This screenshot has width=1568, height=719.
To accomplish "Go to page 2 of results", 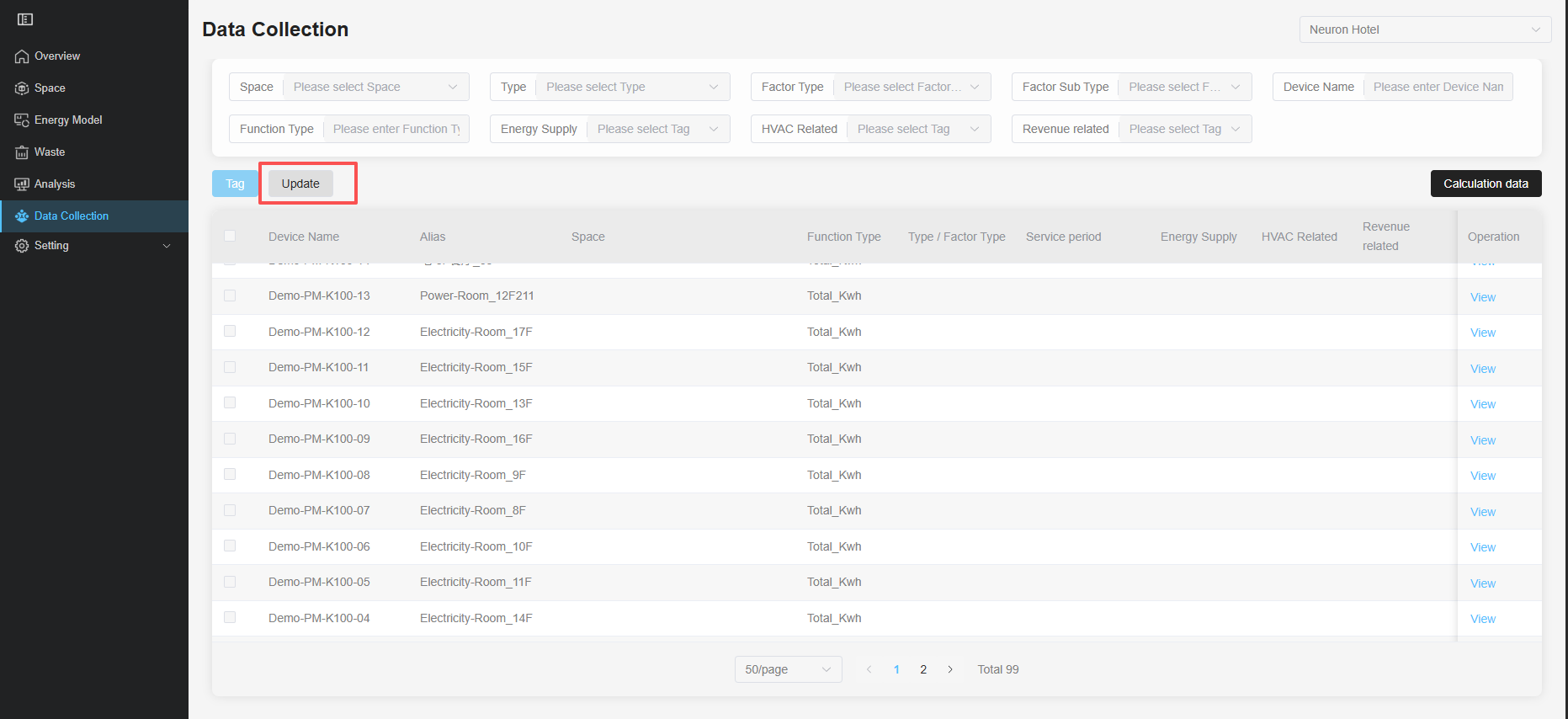I will point(923,669).
